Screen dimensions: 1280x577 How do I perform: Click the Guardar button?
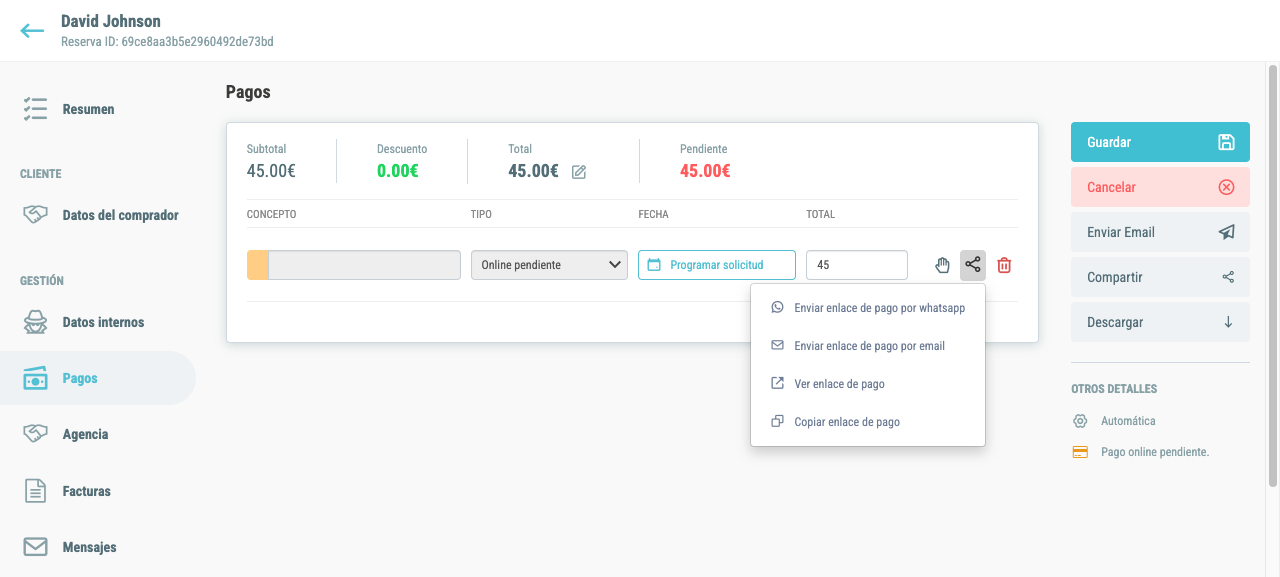coord(1160,142)
